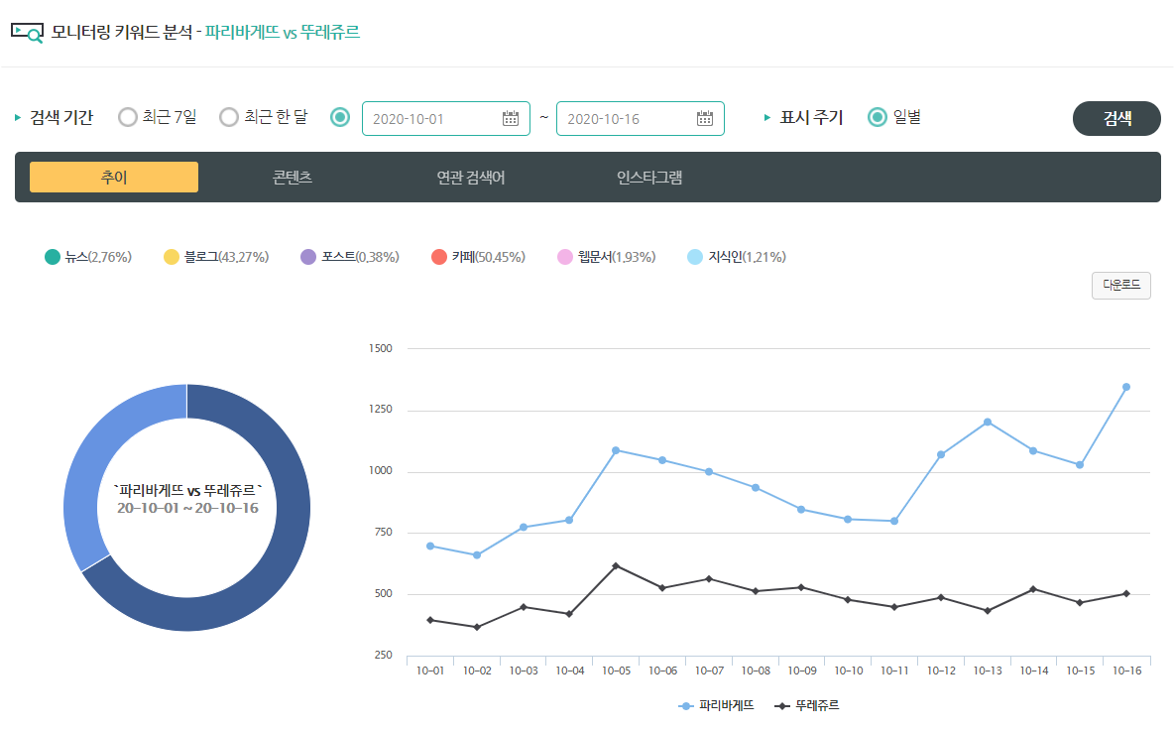Toggle the 웹문서 legend pink circle
This screenshot has height=733, width=1175.
click(x=565, y=257)
